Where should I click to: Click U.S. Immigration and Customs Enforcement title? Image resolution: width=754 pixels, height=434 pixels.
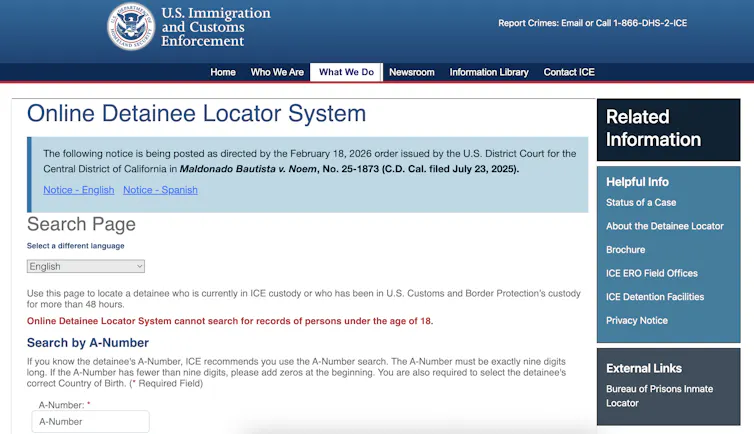pos(215,27)
